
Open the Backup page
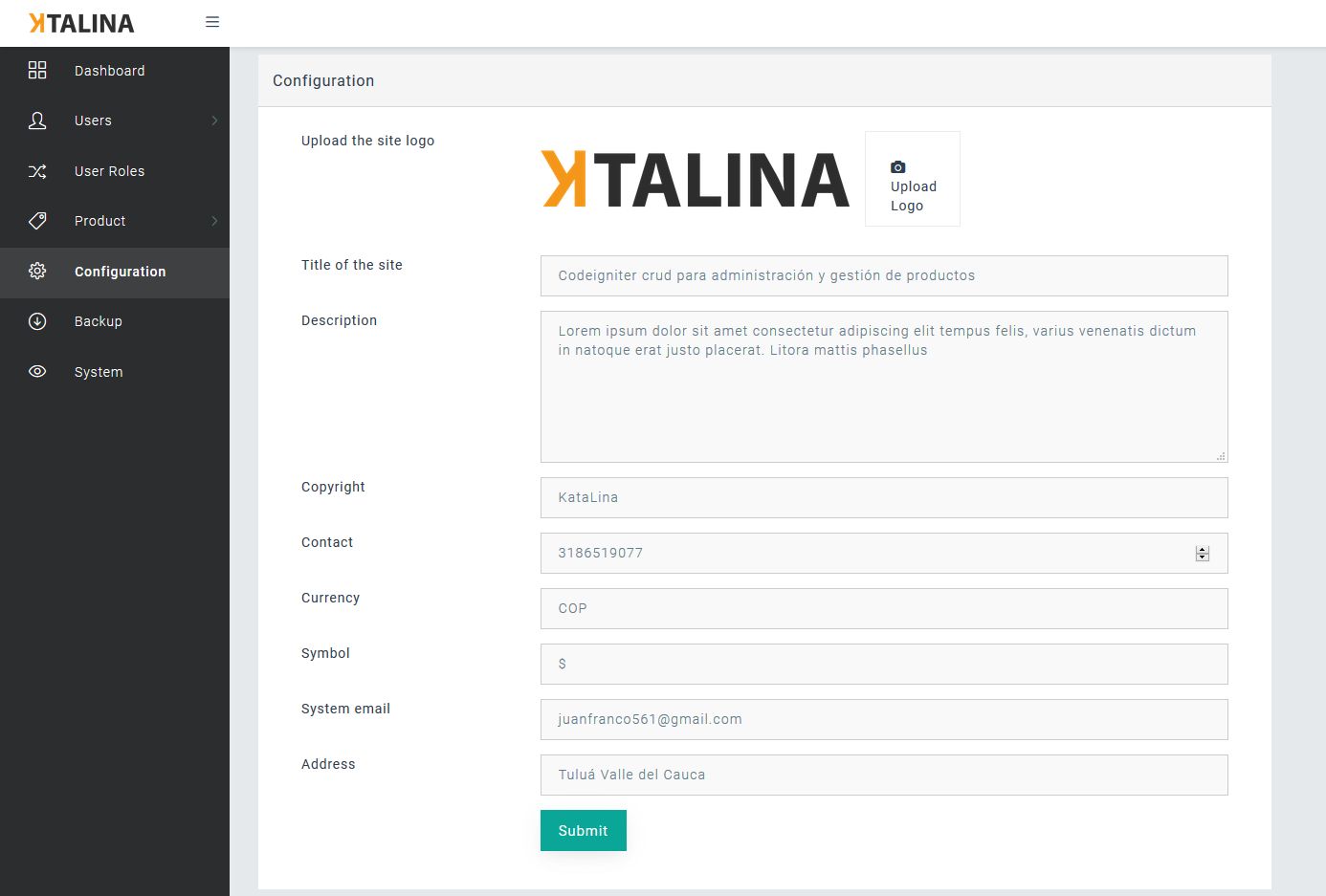tap(115, 321)
